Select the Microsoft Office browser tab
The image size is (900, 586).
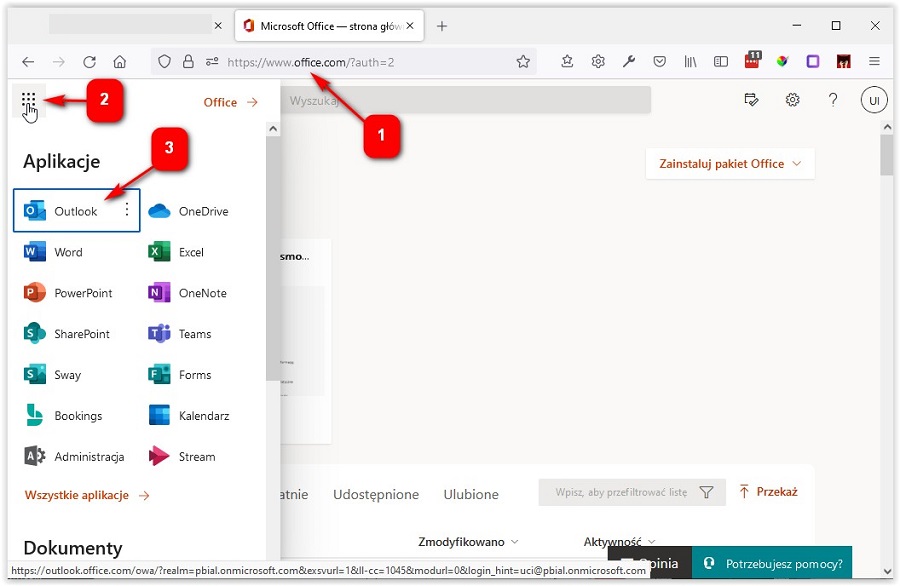click(x=329, y=26)
